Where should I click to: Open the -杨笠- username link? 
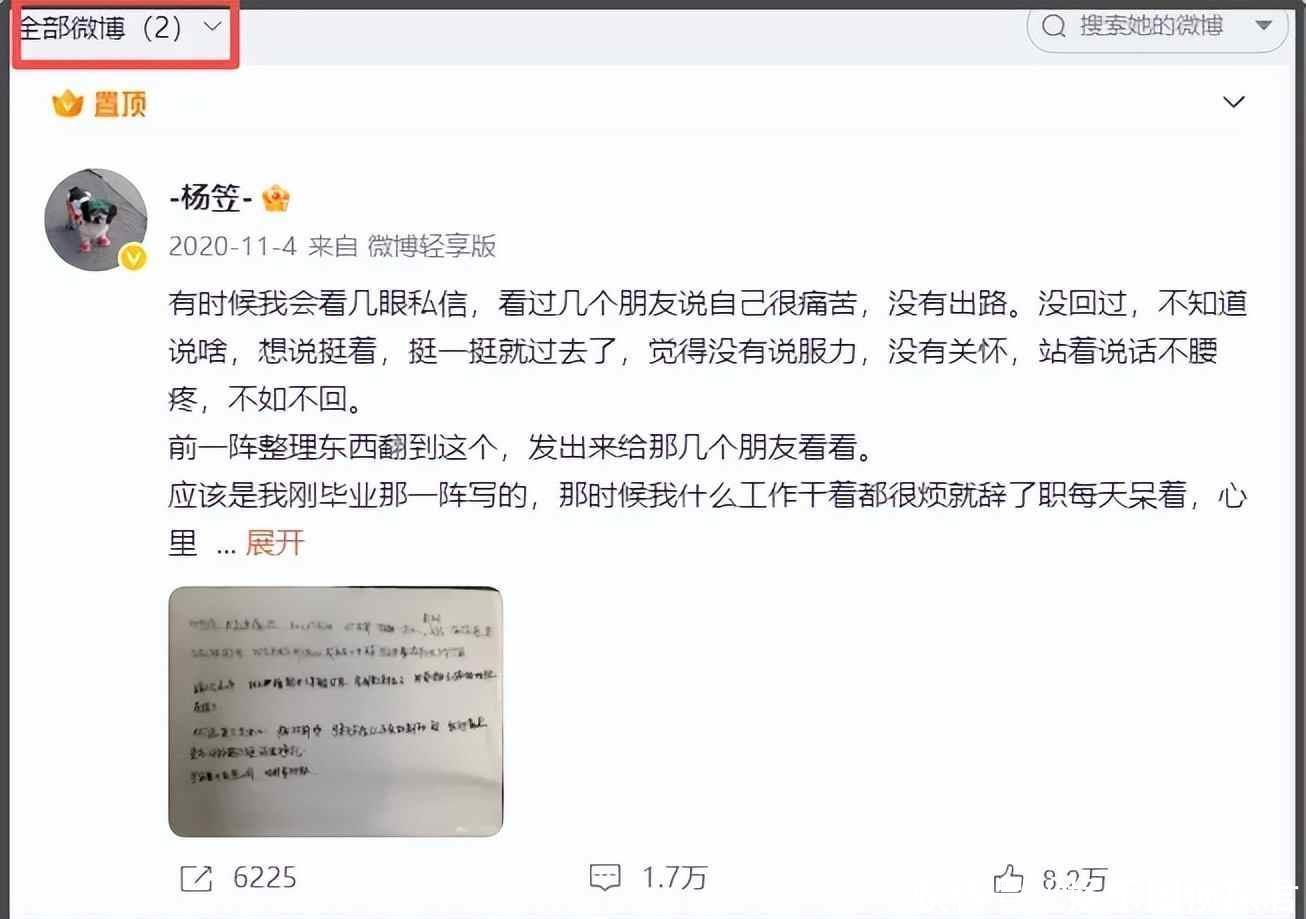click(209, 198)
